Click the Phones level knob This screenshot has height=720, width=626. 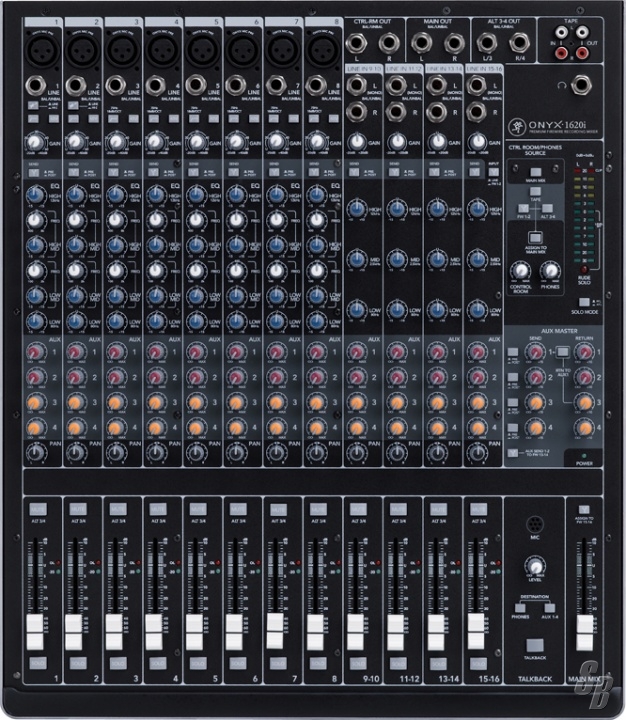tap(549, 271)
